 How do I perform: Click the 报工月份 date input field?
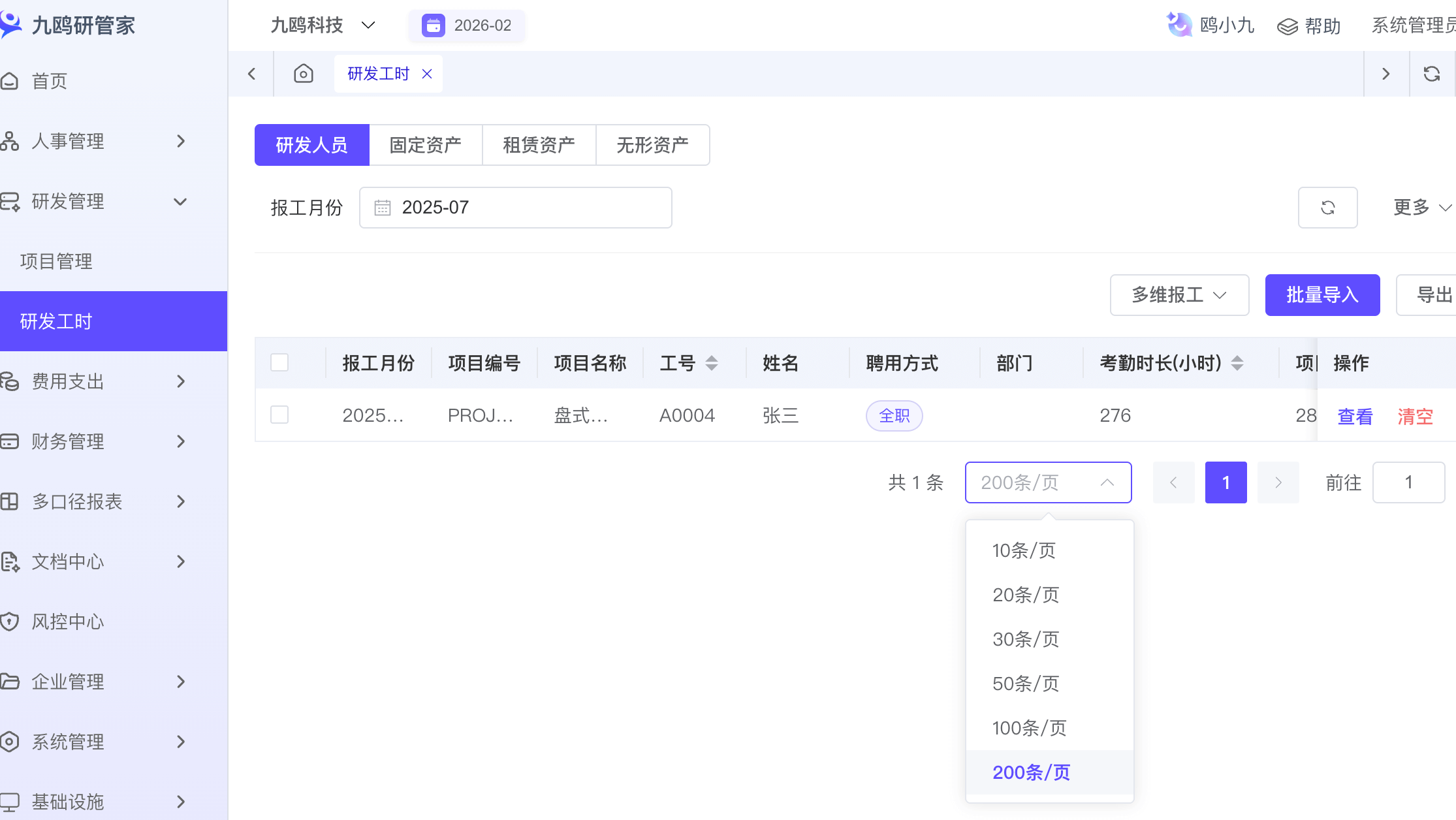coord(515,208)
